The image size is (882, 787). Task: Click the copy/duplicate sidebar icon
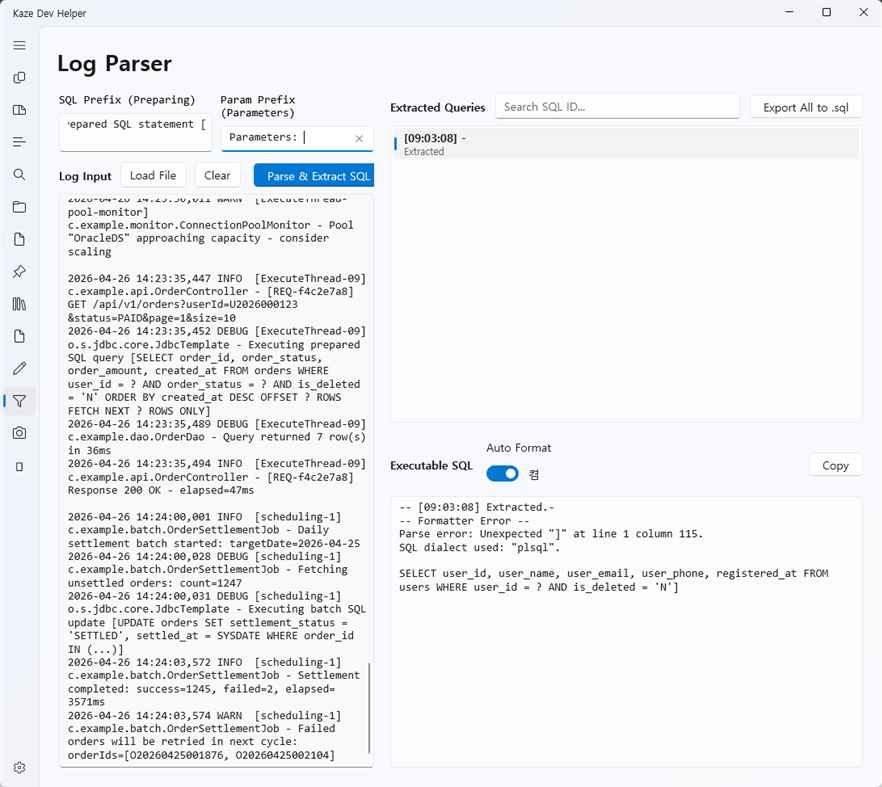[x=20, y=78]
